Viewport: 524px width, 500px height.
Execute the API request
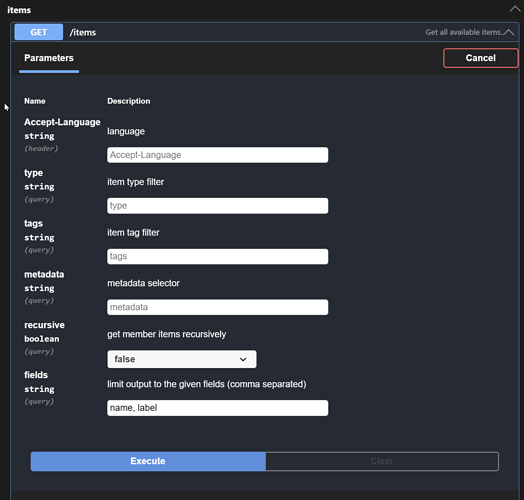(x=148, y=461)
